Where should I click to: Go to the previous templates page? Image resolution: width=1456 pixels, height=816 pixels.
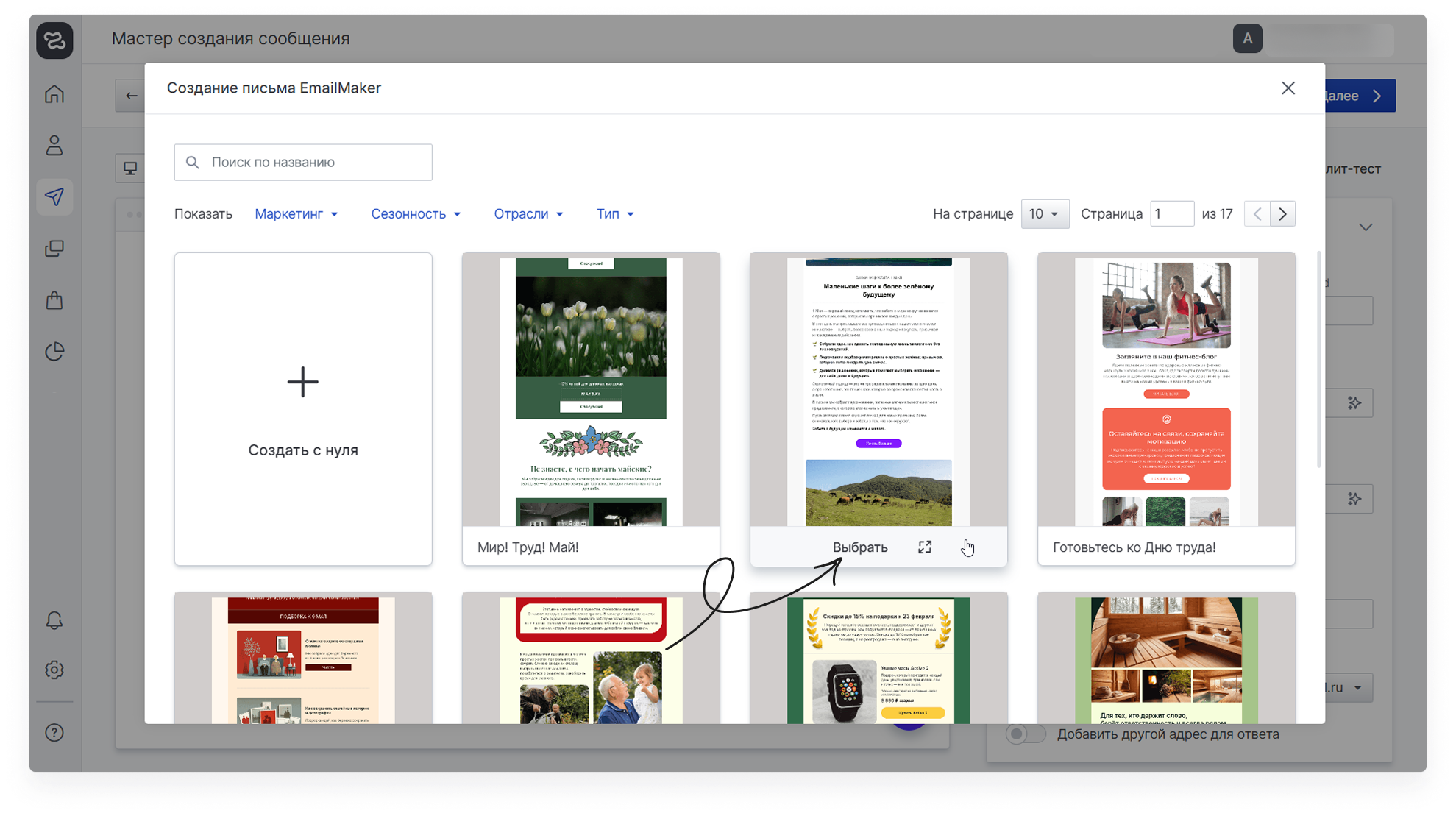click(x=1257, y=214)
